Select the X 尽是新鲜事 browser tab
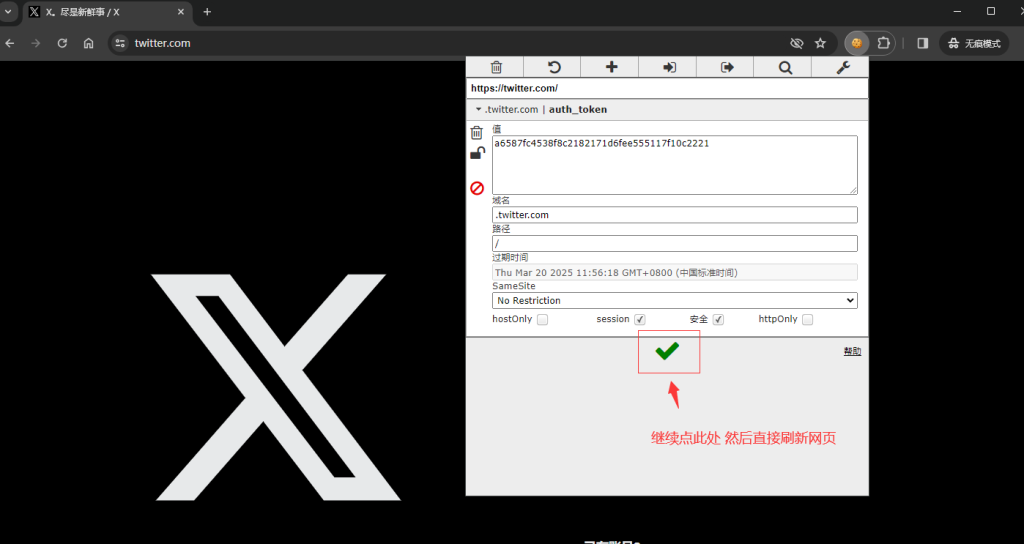1024x544 pixels. coord(107,12)
